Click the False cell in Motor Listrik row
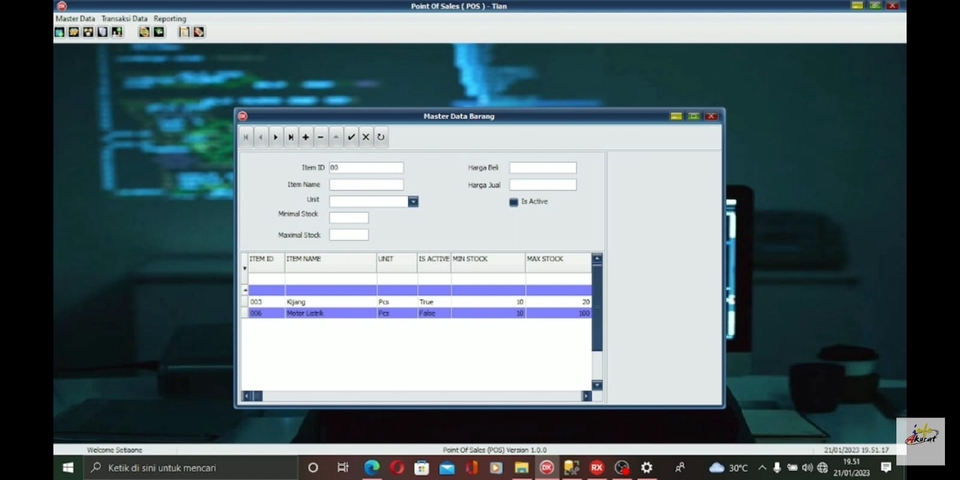The width and height of the screenshot is (960, 480). click(x=434, y=313)
